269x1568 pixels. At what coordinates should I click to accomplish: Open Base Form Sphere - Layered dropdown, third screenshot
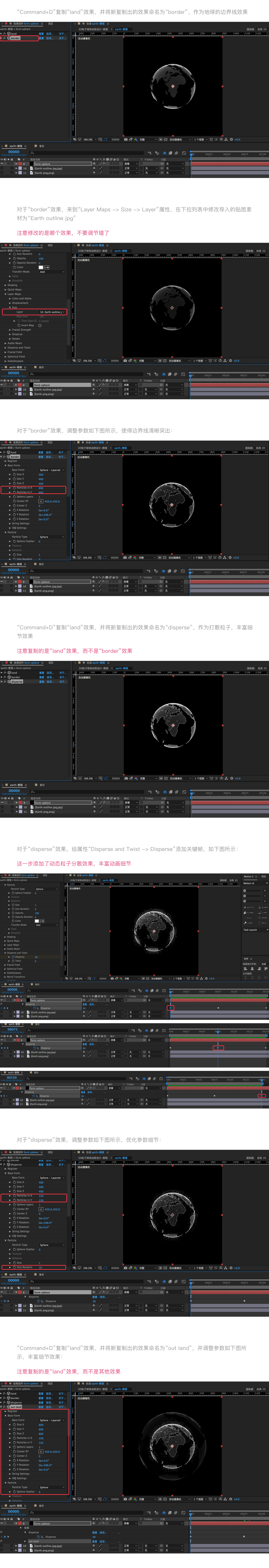pyautogui.click(x=51, y=470)
